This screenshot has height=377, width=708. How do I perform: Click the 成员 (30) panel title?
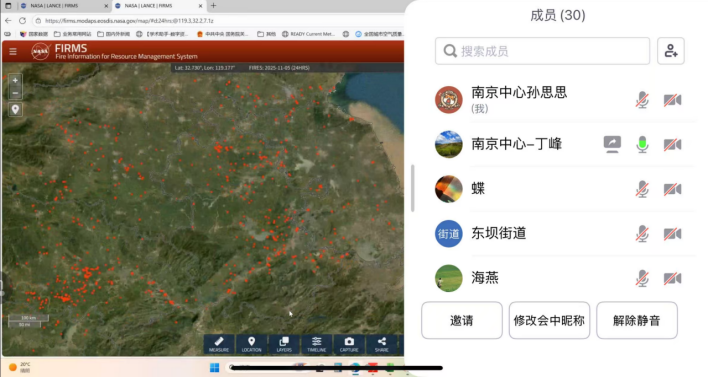pos(558,15)
